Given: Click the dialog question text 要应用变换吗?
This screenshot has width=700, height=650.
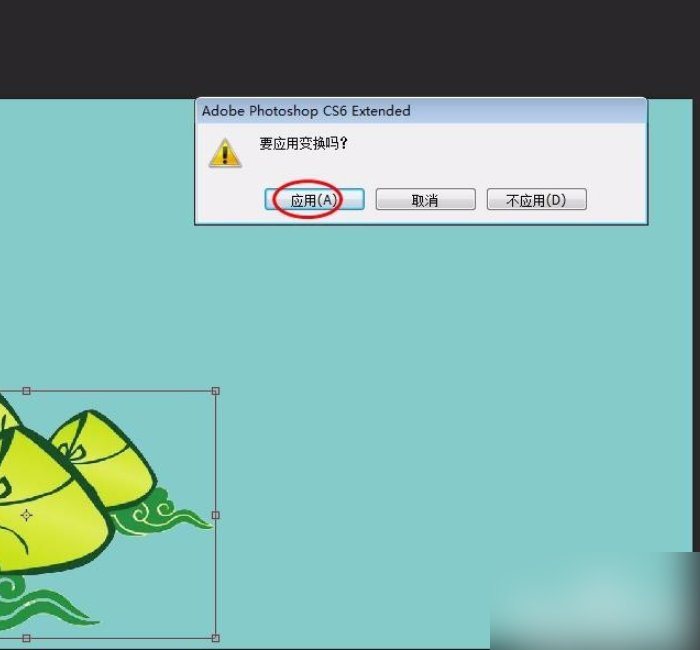Looking at the screenshot, I should point(304,144).
